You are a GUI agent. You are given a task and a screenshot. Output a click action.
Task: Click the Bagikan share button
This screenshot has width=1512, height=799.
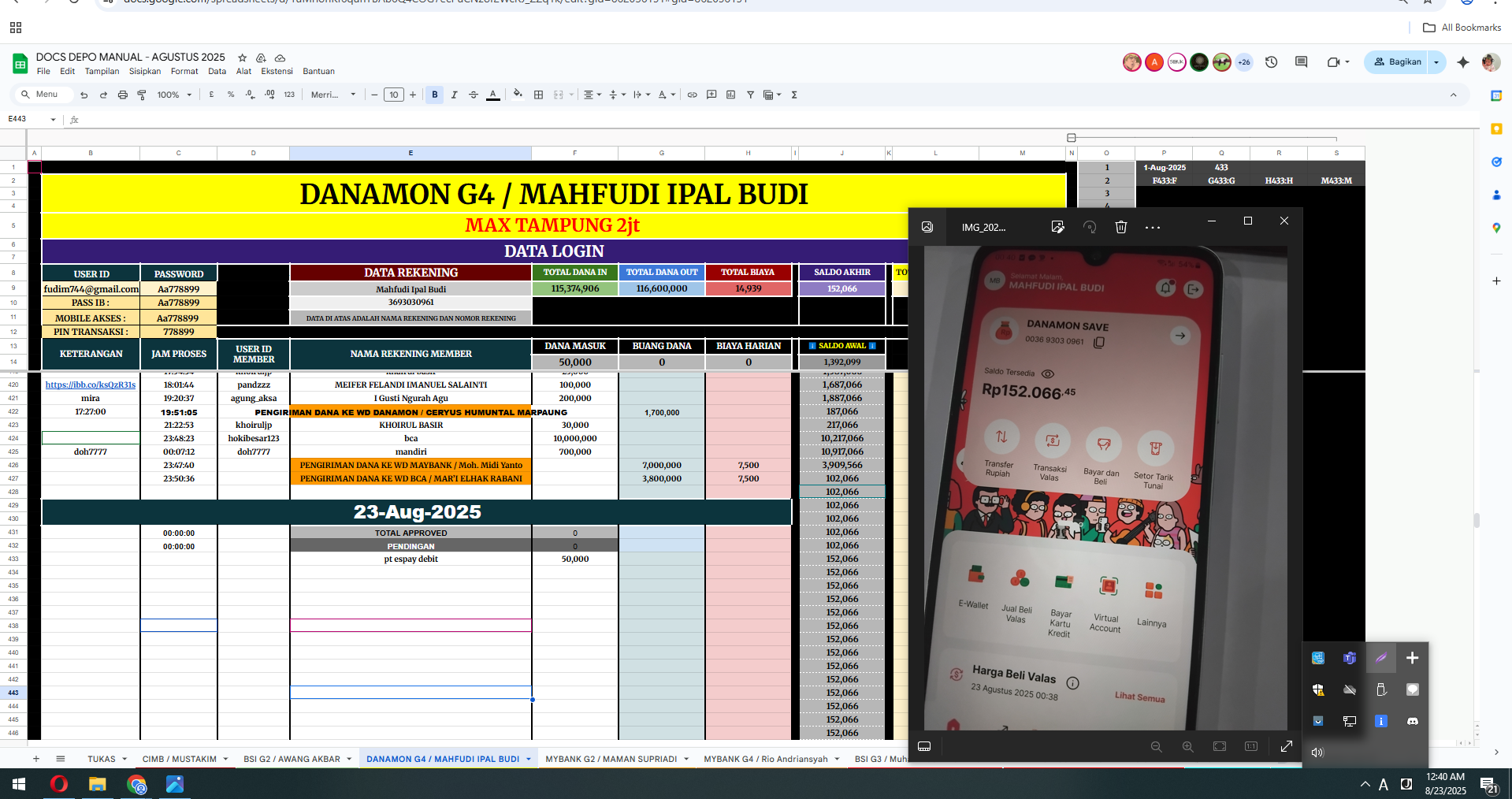(1397, 61)
